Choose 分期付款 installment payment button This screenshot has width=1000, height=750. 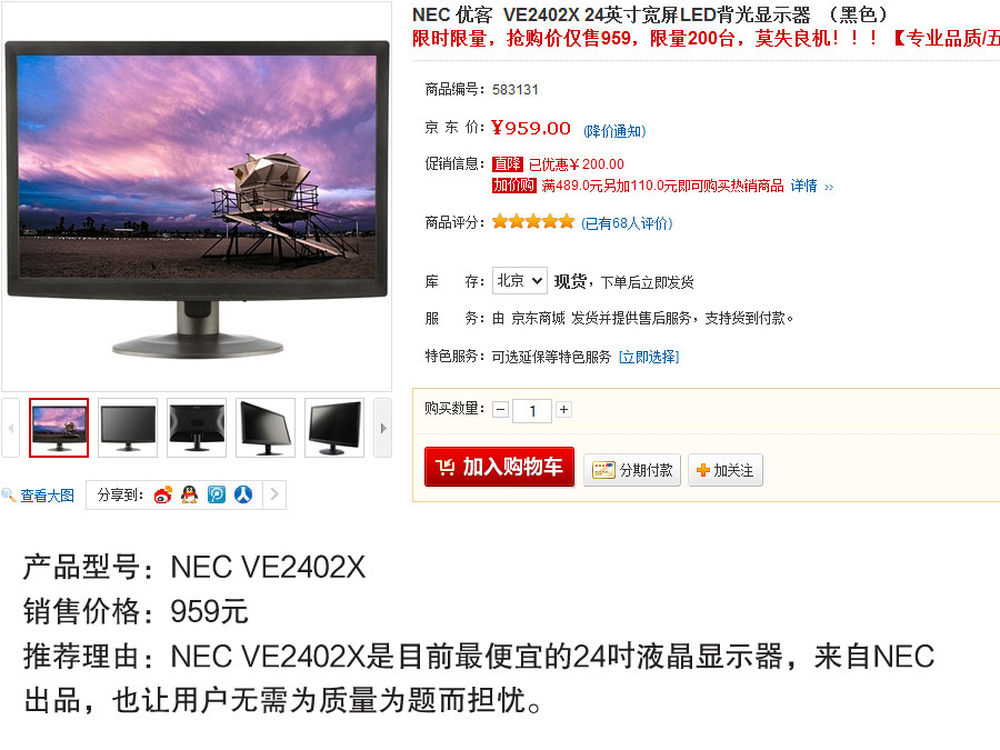(x=632, y=470)
